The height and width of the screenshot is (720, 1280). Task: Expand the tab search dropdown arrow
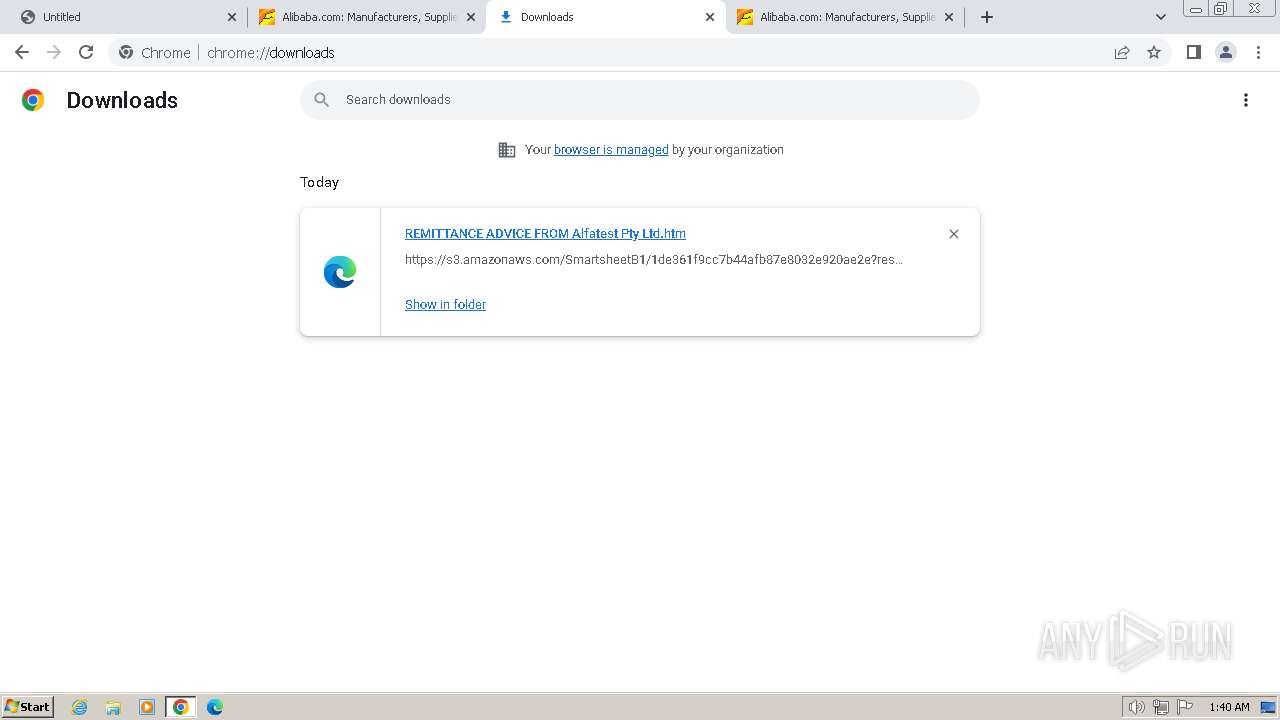click(1161, 17)
